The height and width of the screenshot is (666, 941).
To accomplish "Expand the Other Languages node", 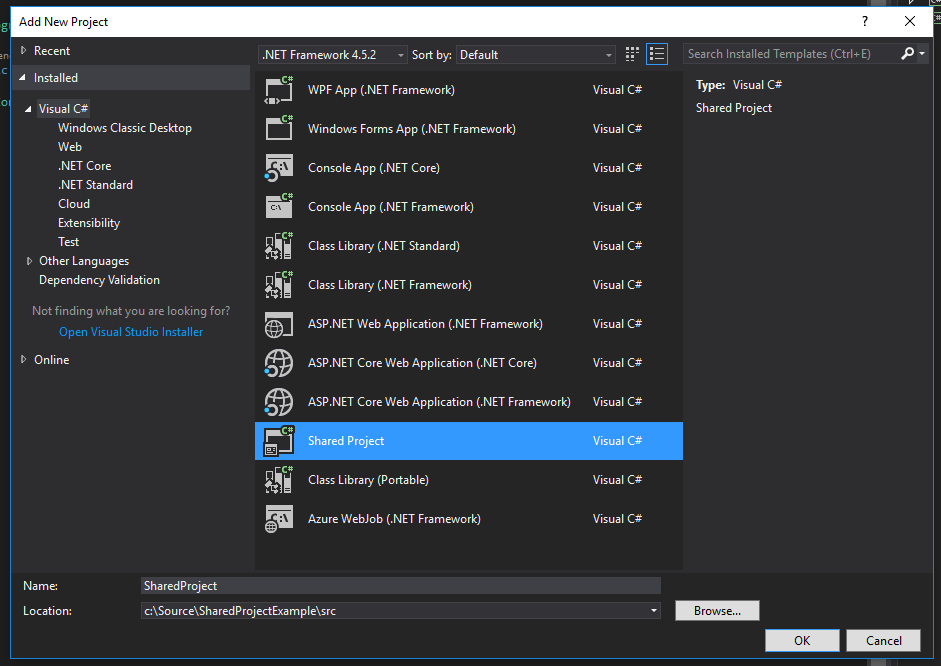I will [x=29, y=261].
